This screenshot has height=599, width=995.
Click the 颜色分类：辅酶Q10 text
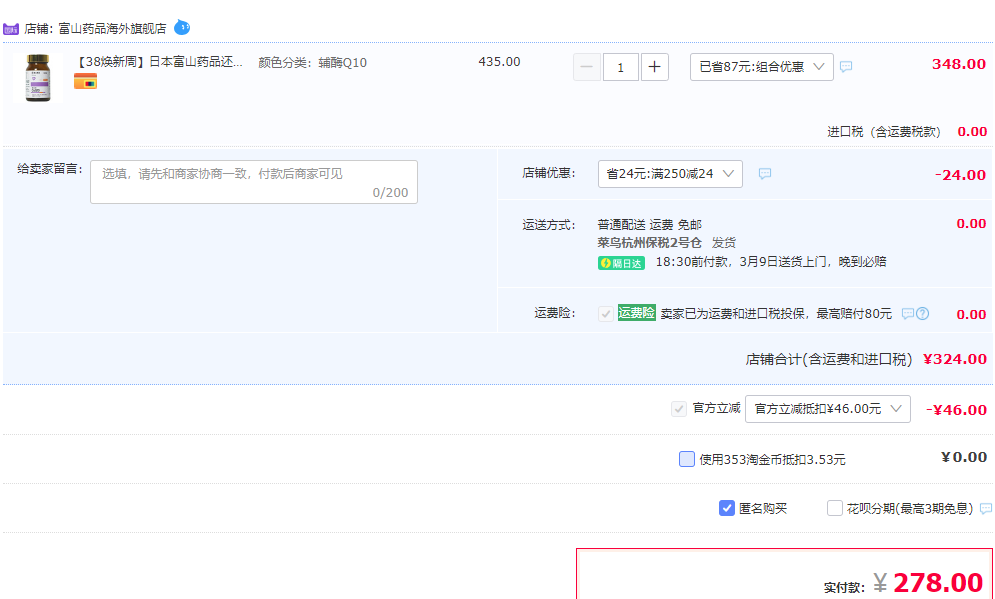click(312, 62)
